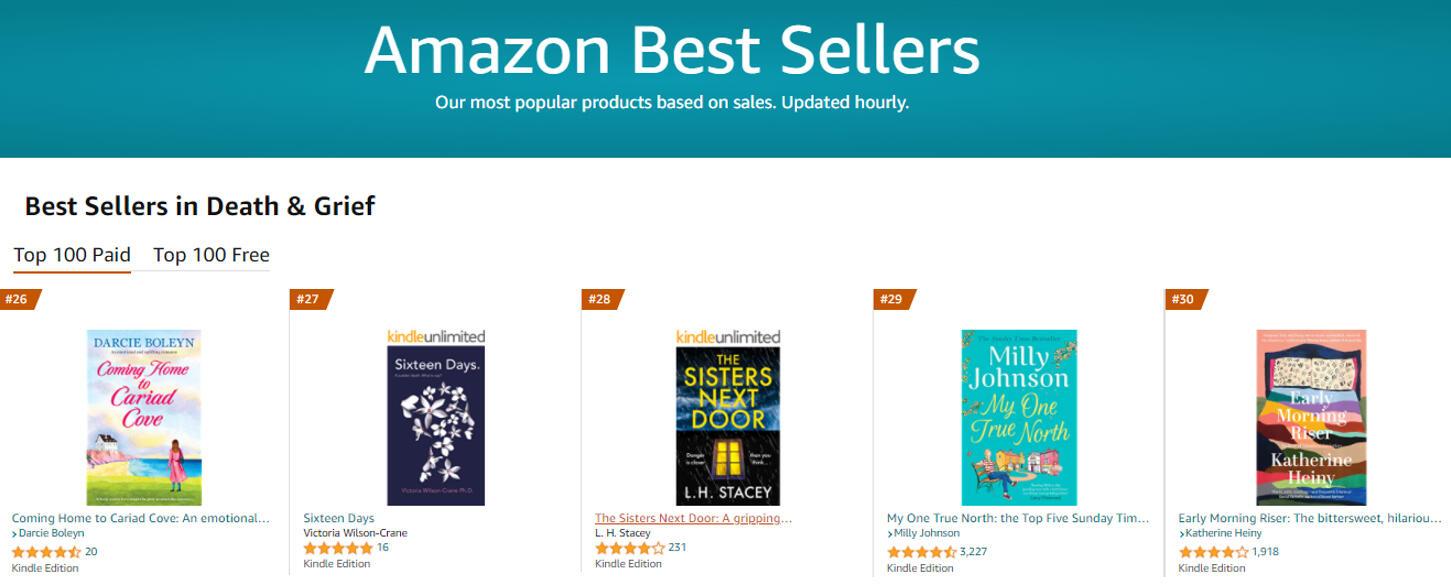Open Coming Home to Cariad Cove title link
The height and width of the screenshot is (587, 1451).
click(141, 518)
